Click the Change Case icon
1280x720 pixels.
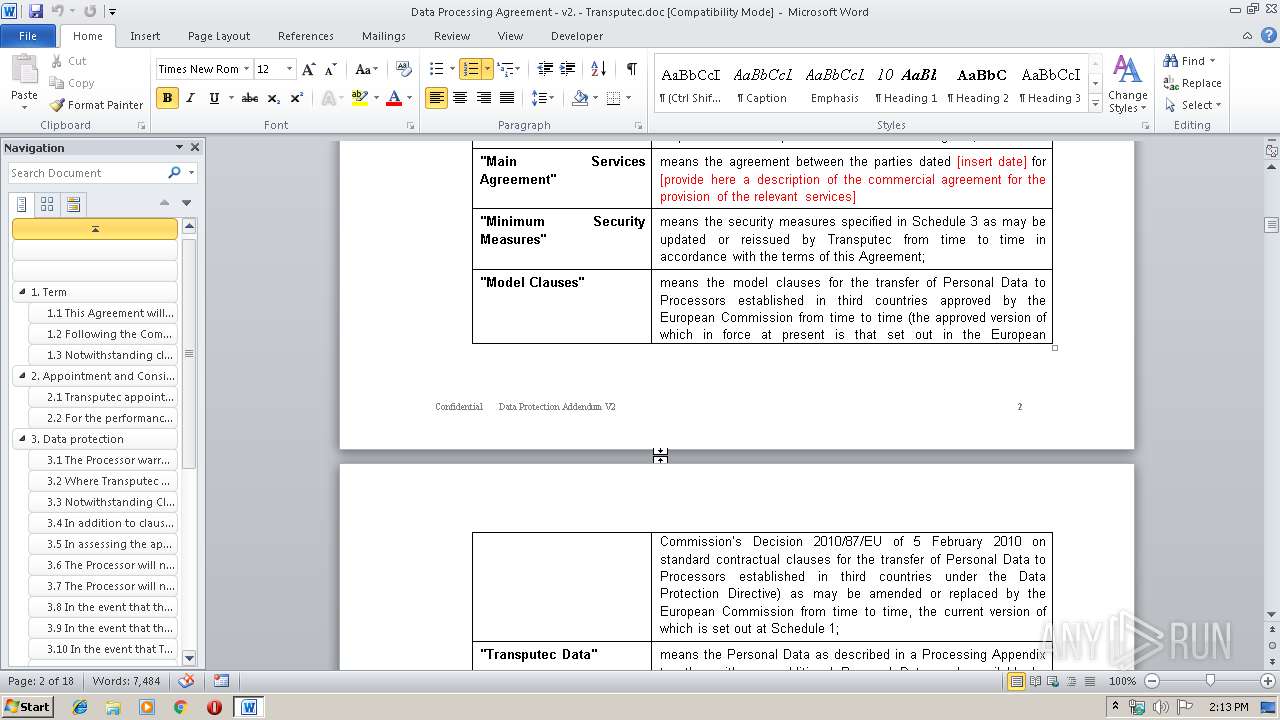[365, 69]
